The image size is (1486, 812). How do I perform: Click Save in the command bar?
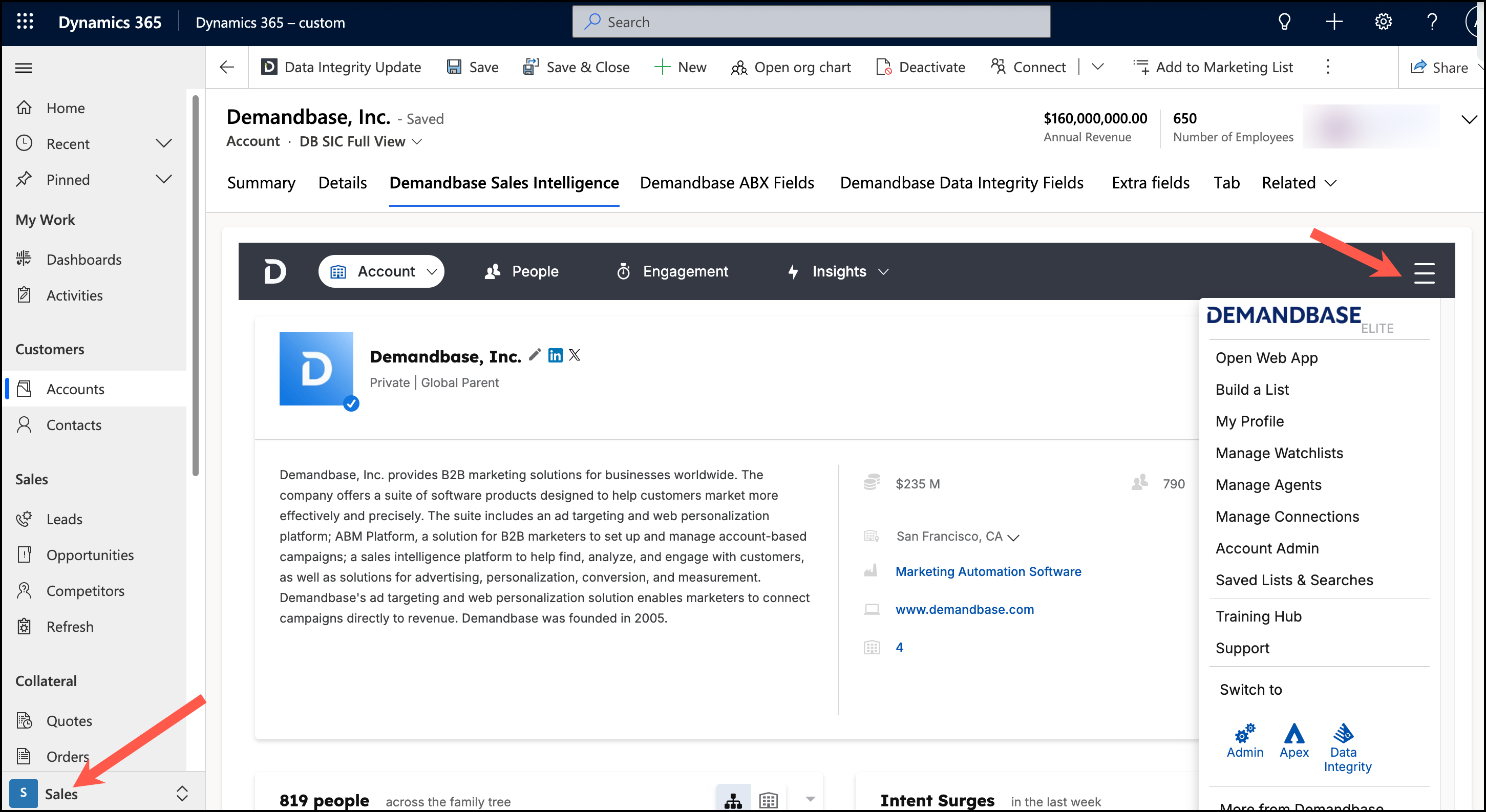click(473, 67)
